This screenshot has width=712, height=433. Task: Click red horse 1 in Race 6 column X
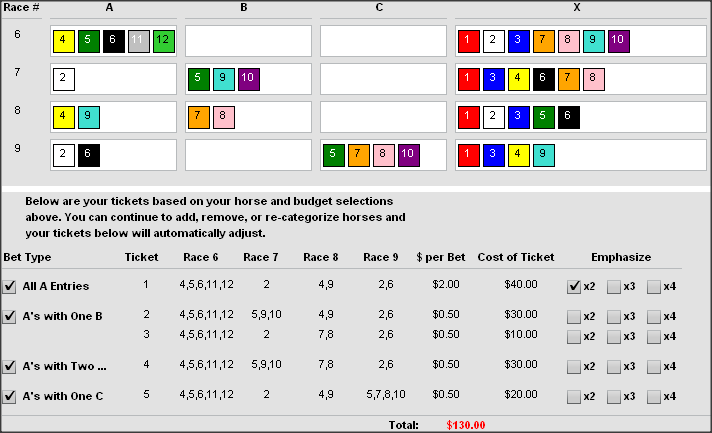click(468, 42)
